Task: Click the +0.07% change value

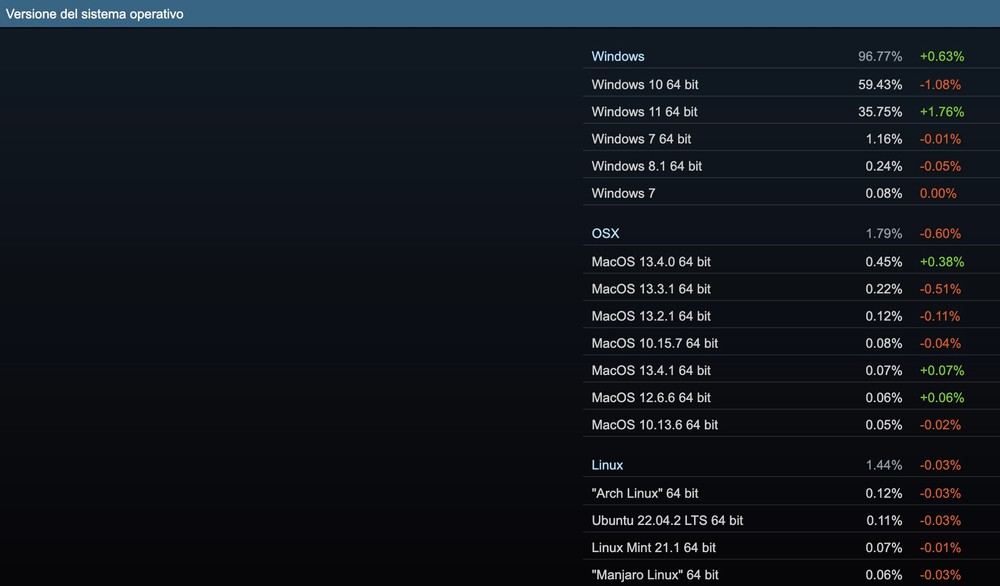Action: click(942, 370)
